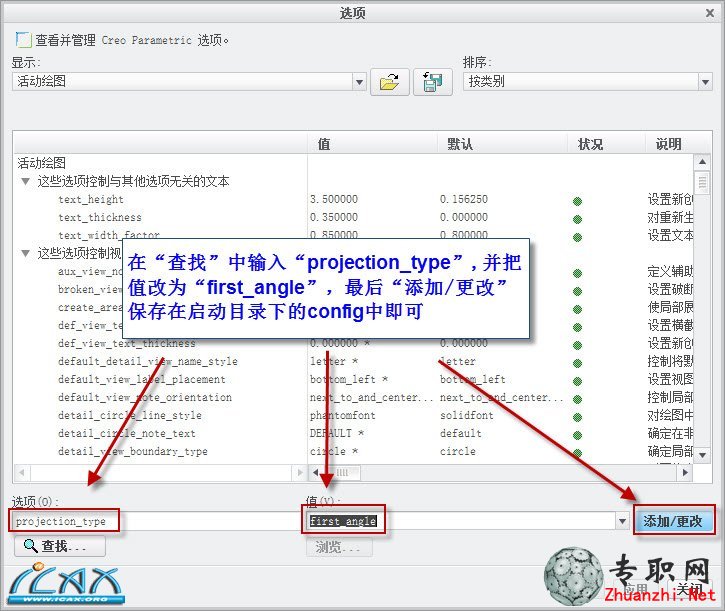Select the def_view_text_thickness option row
This screenshot has height=611, width=725.
127,344
